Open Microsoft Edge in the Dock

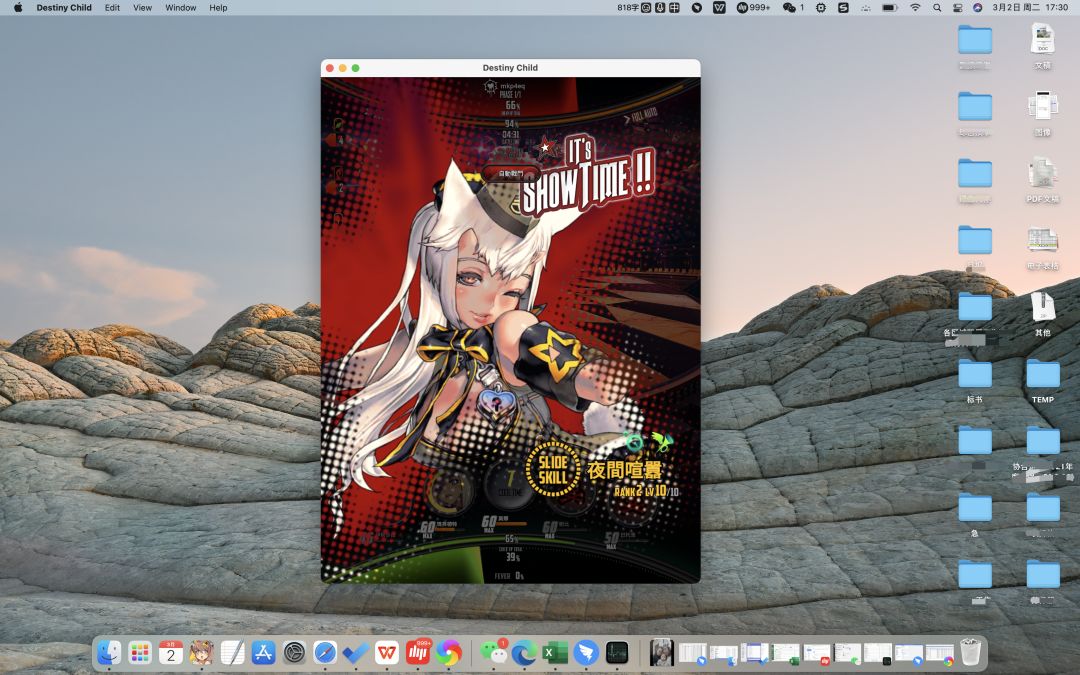click(523, 652)
